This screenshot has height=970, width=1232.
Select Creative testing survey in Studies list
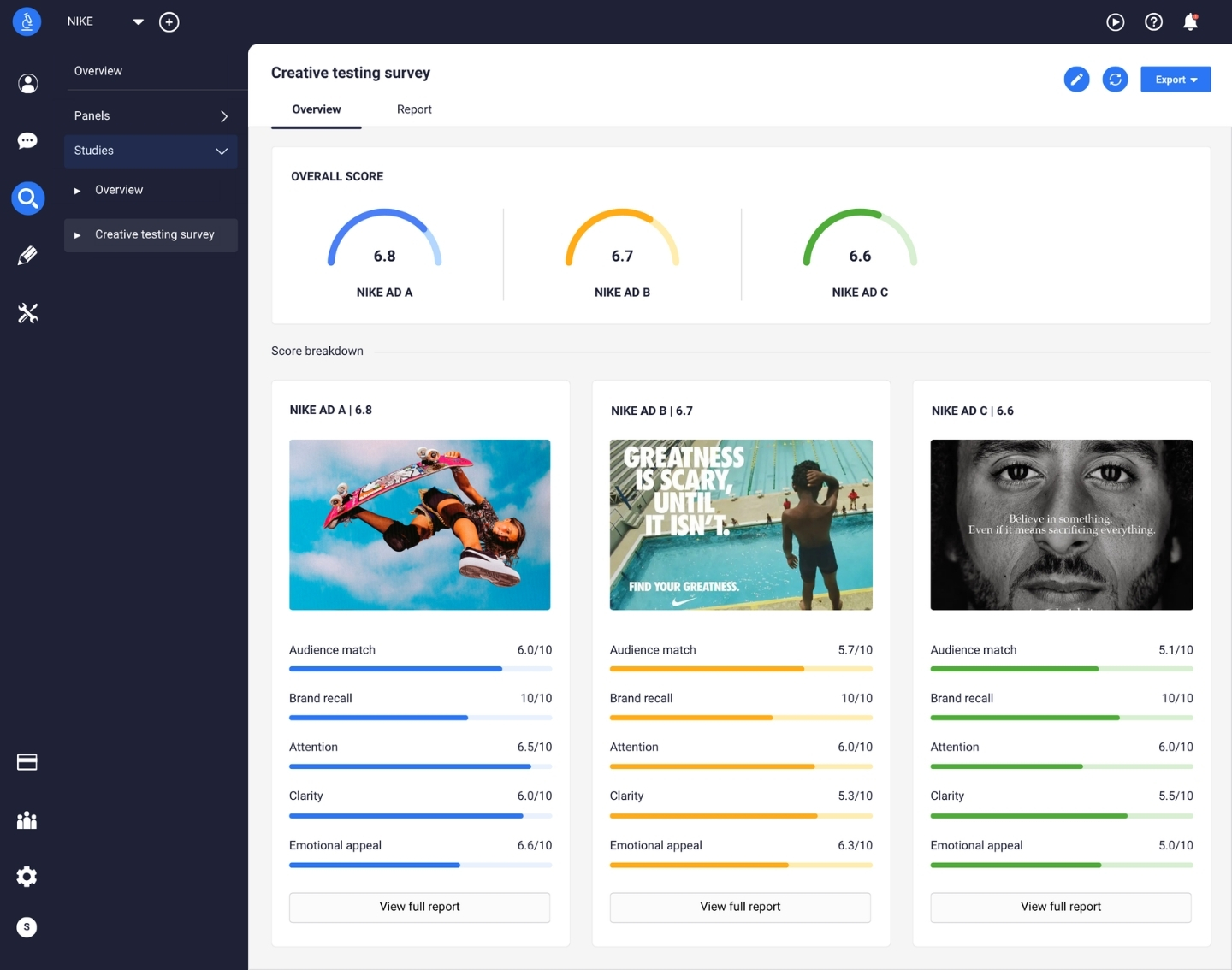151,234
